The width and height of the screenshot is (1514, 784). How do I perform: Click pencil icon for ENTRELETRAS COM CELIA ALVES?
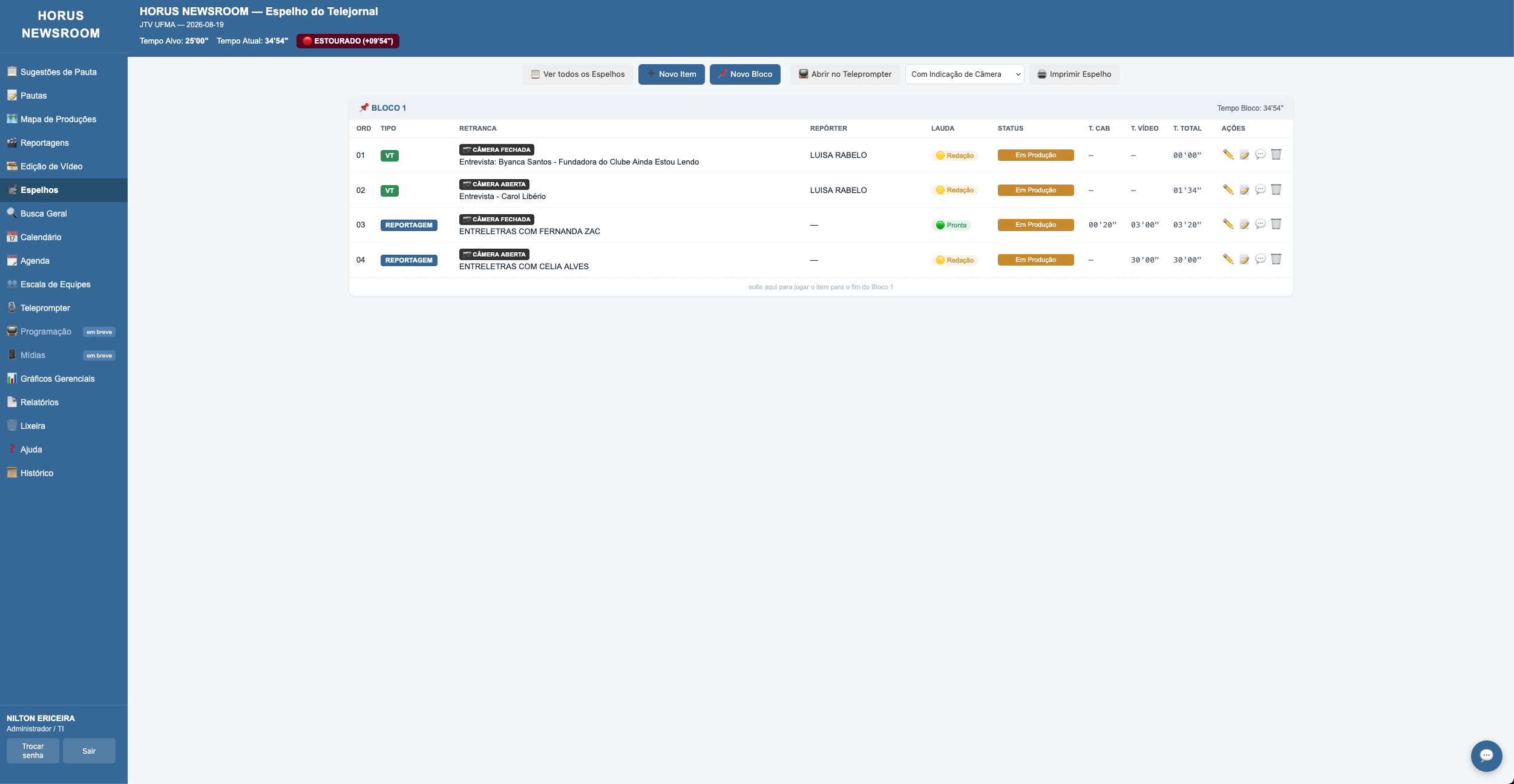point(1228,260)
